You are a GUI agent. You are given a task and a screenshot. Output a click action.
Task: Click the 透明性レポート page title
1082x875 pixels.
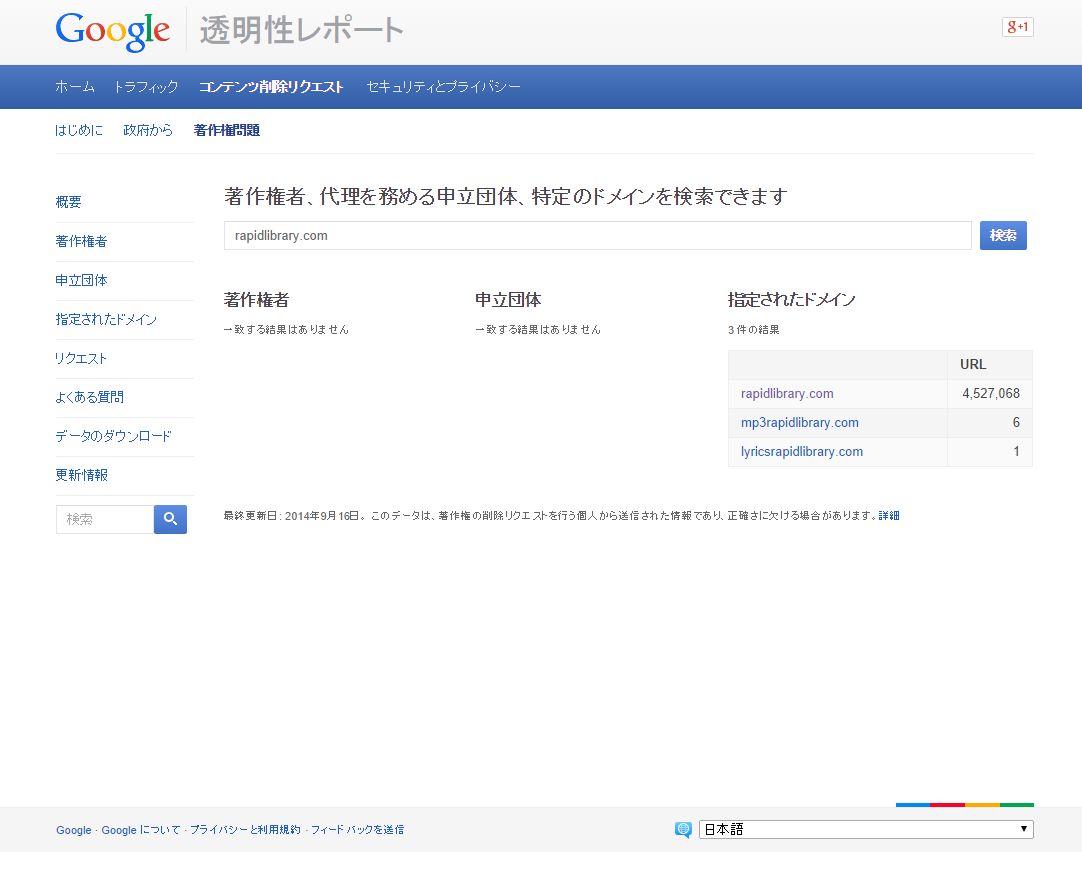pos(302,31)
